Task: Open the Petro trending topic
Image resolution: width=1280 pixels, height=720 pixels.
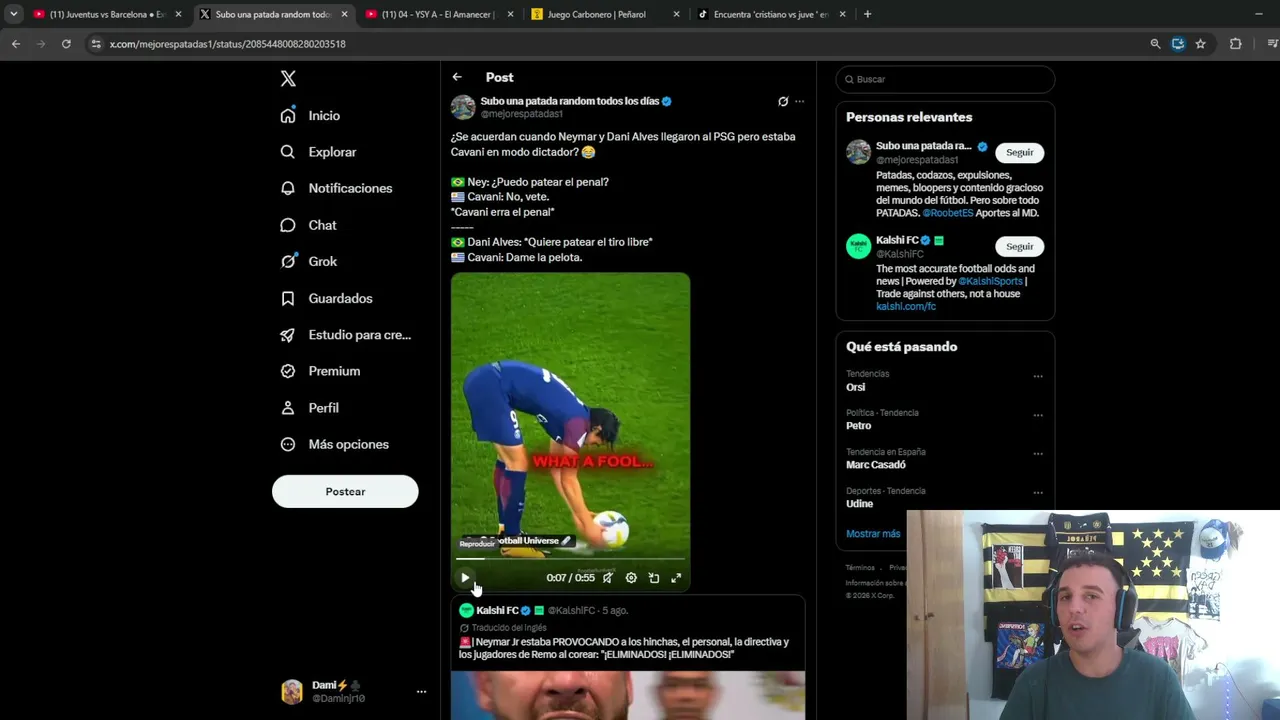Action: [x=858, y=425]
